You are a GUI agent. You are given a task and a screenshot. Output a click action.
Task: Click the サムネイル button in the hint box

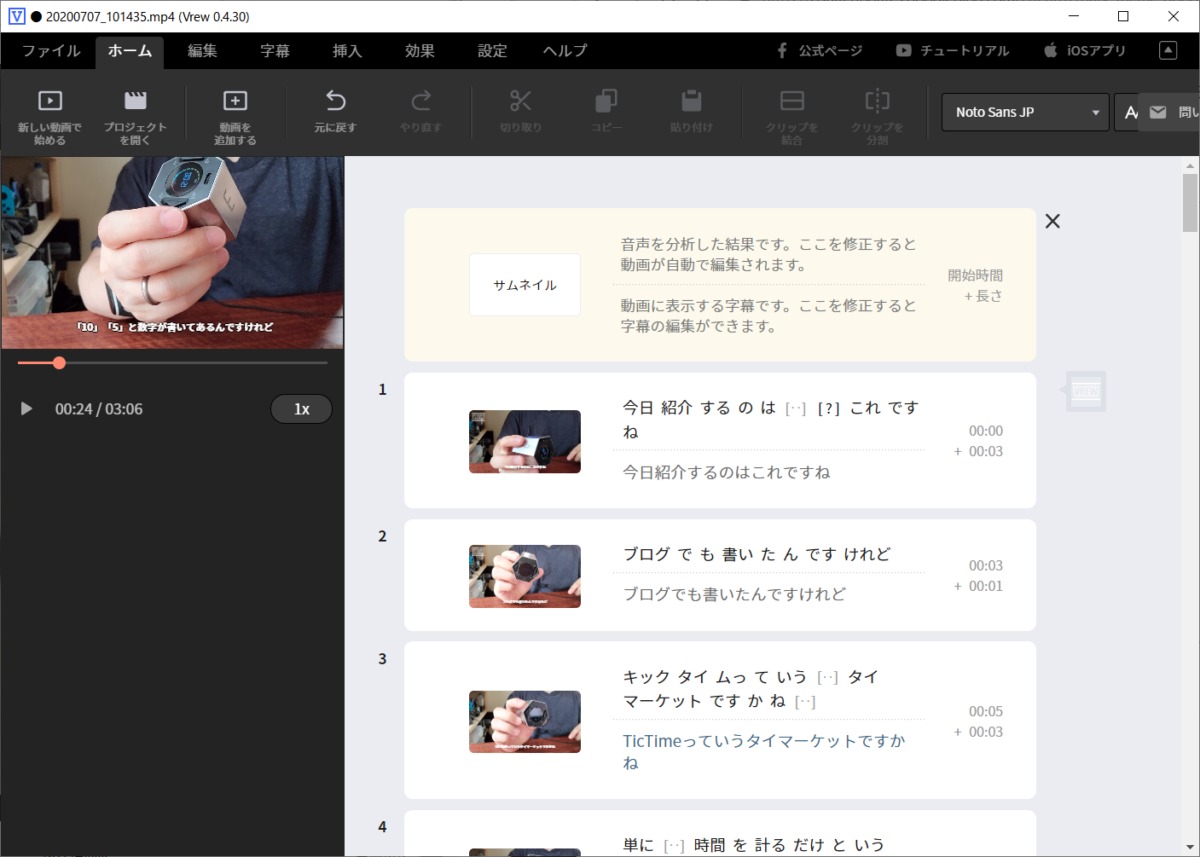(x=525, y=285)
